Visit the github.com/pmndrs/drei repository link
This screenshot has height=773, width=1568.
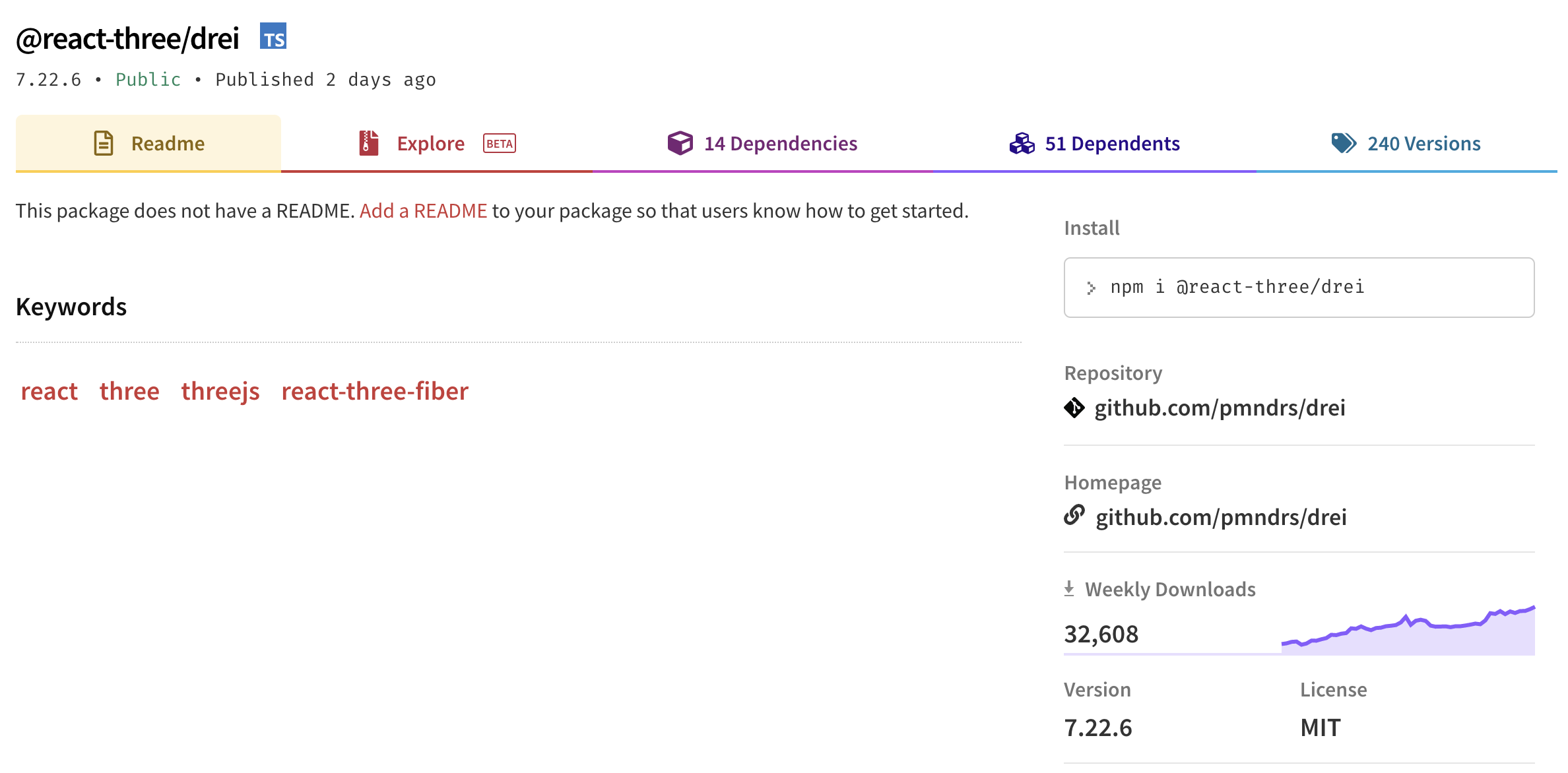1221,408
